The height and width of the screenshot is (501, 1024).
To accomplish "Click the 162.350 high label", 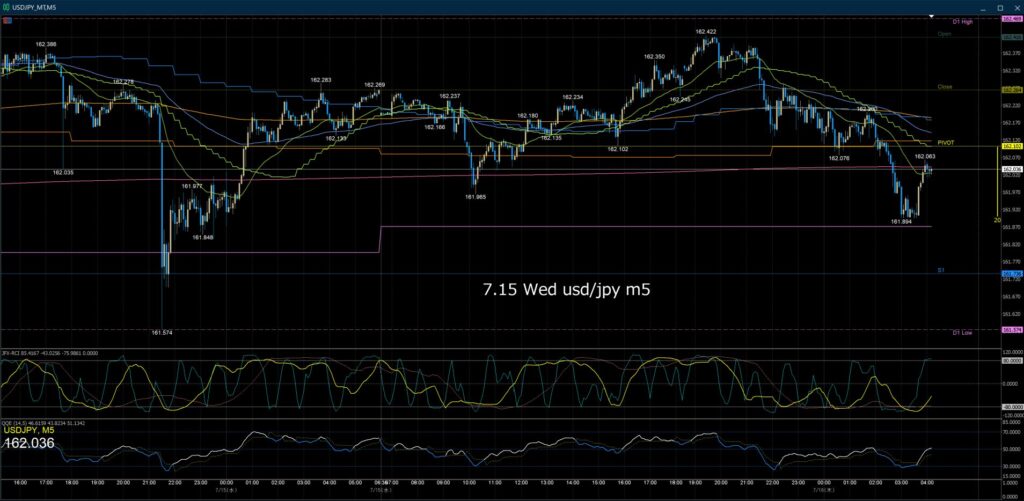I will point(654,57).
